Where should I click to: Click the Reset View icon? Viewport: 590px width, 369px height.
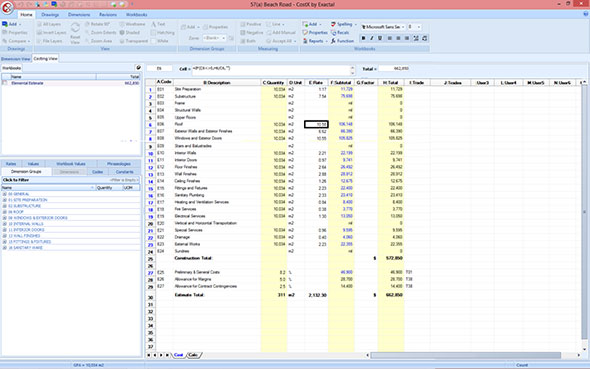(x=75, y=32)
